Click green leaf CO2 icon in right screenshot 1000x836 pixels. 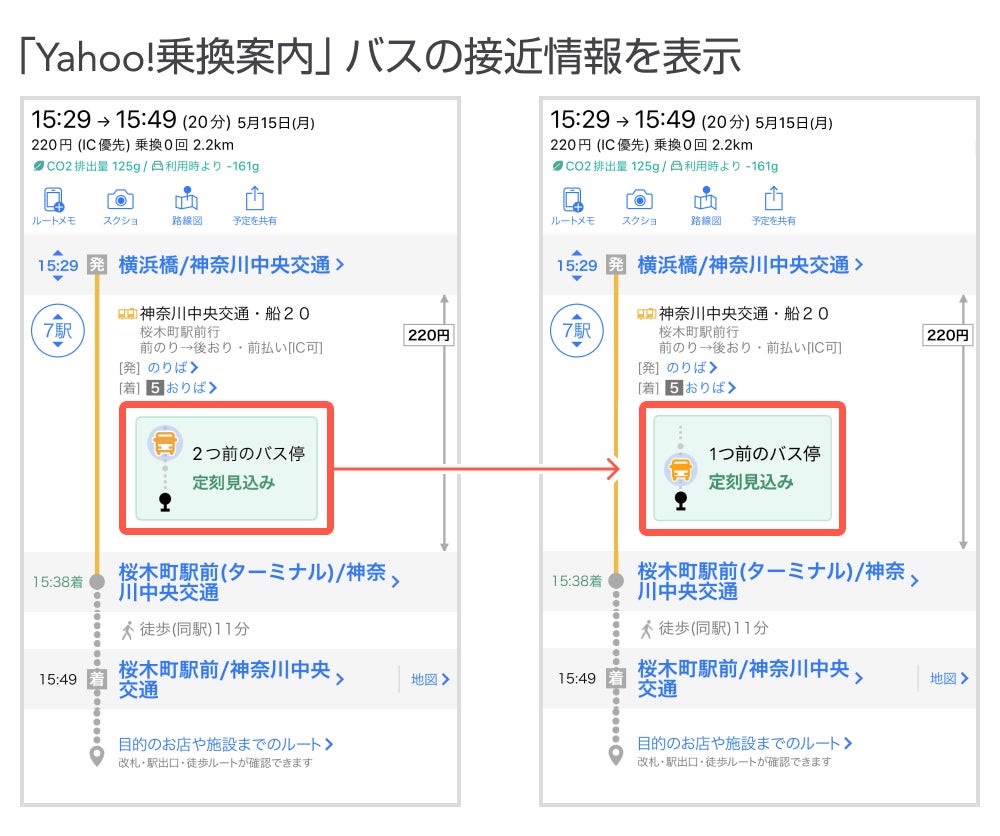click(557, 166)
